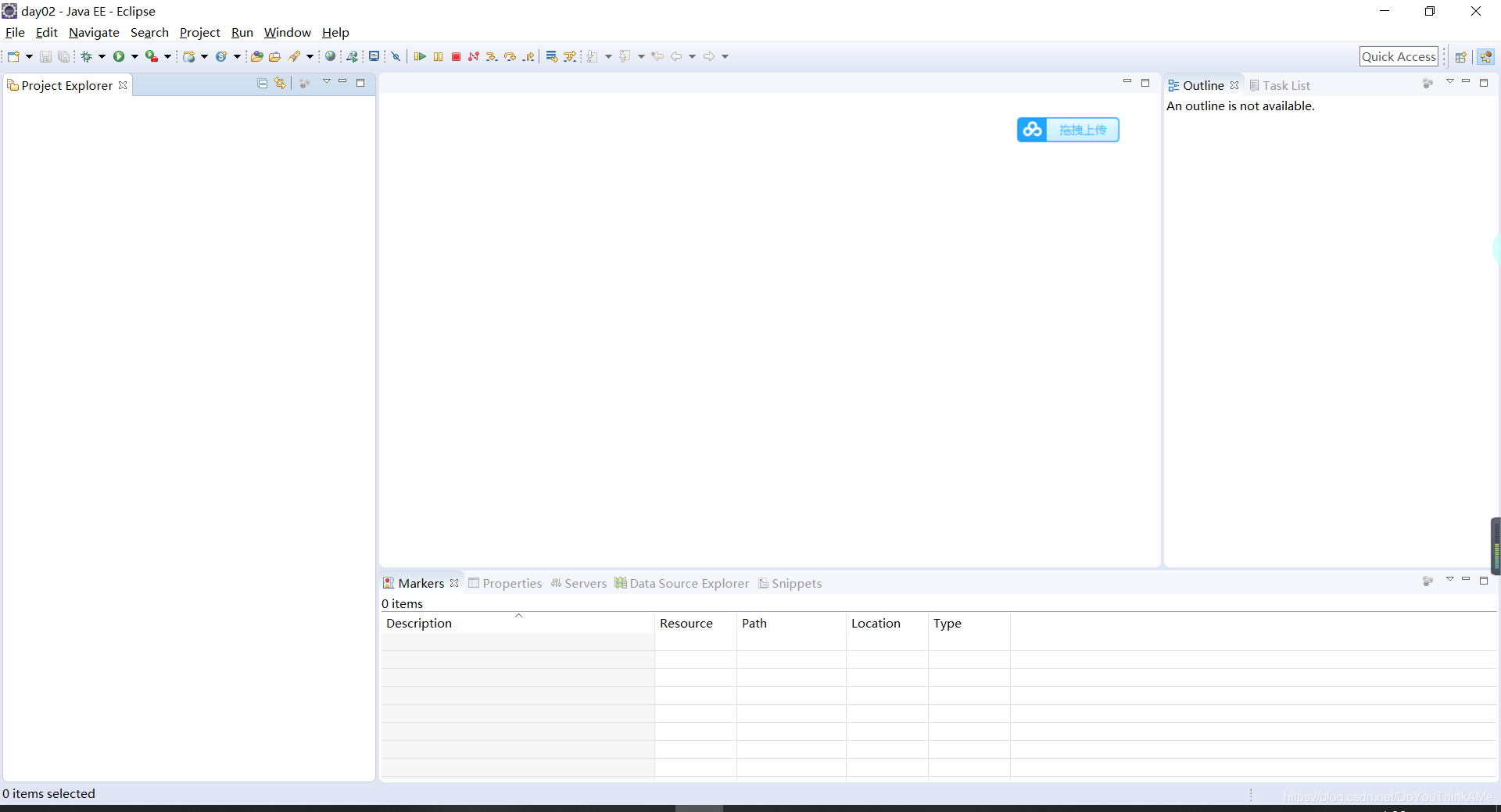Click the Open Type icon

256,56
